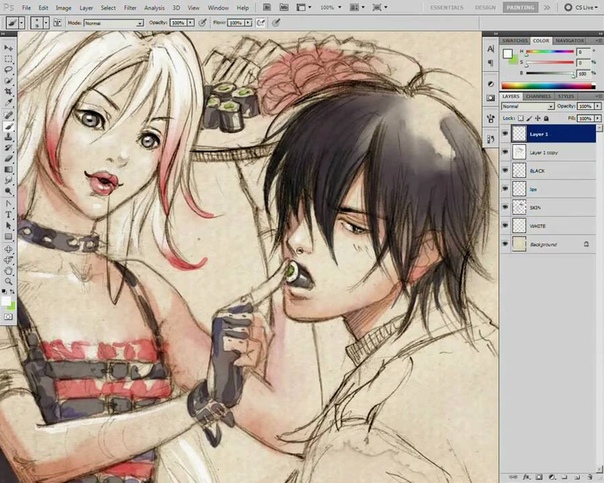Viewport: 604px width, 483px height.
Task: Click the Painting workspace button
Action: [x=520, y=7]
